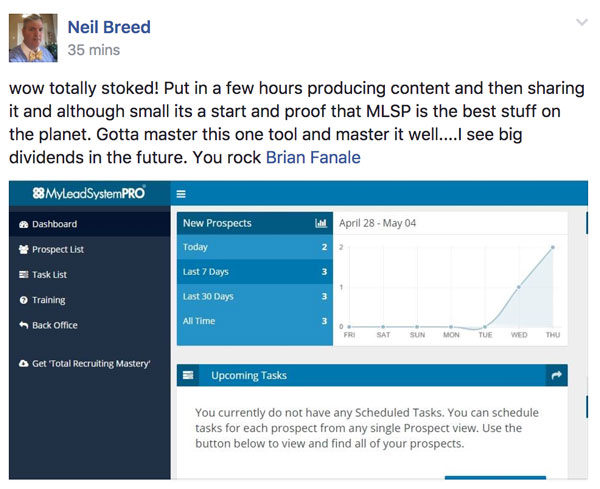Click the Dashboard gauge icon
600x489 pixels.
23,225
